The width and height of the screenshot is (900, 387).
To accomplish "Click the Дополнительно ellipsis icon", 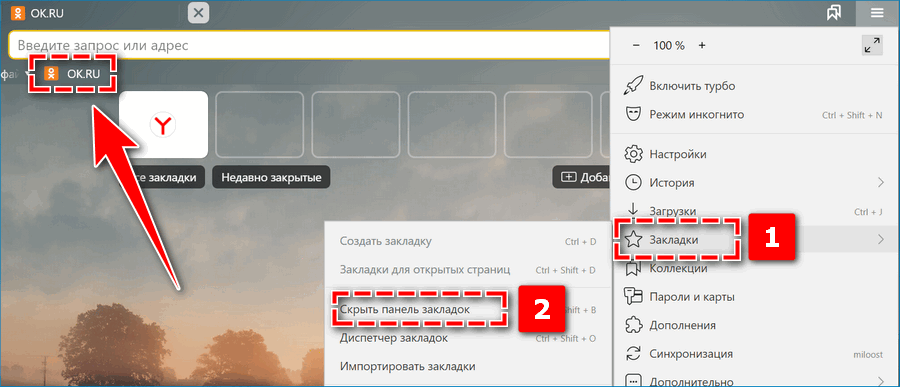I will click(633, 380).
